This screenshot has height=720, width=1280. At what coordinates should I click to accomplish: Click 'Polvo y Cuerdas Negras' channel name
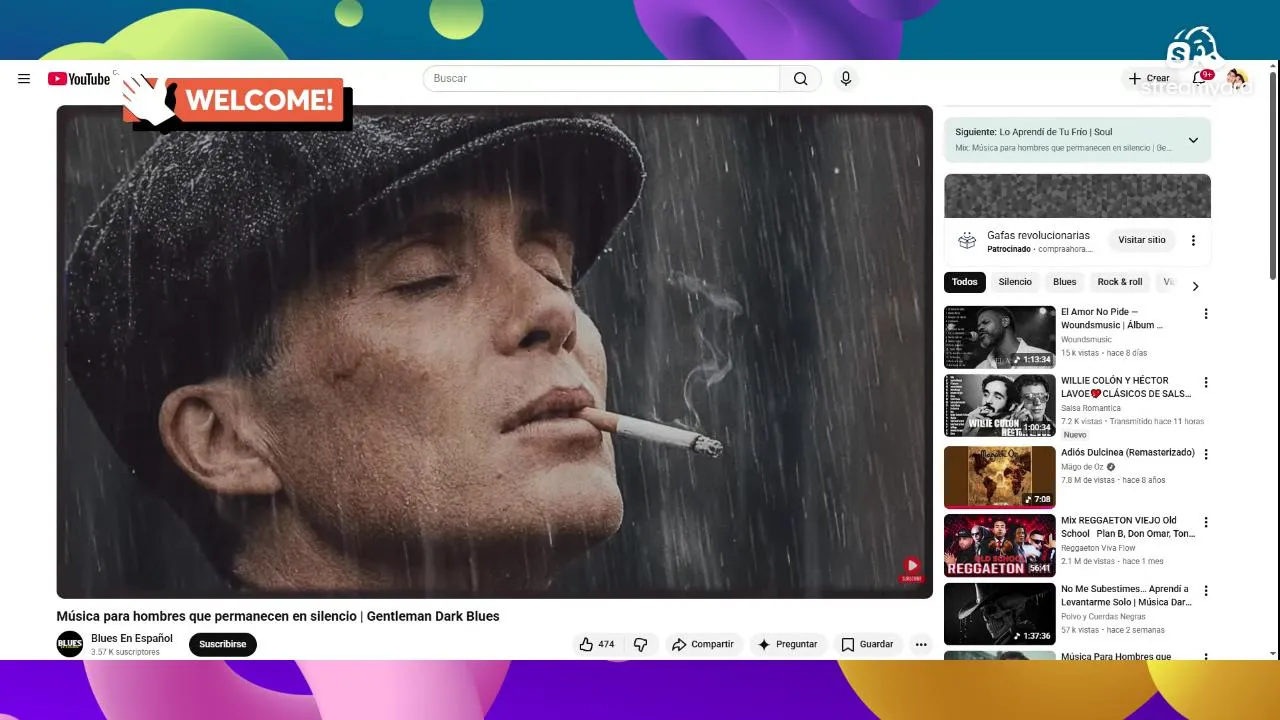tap(1103, 617)
